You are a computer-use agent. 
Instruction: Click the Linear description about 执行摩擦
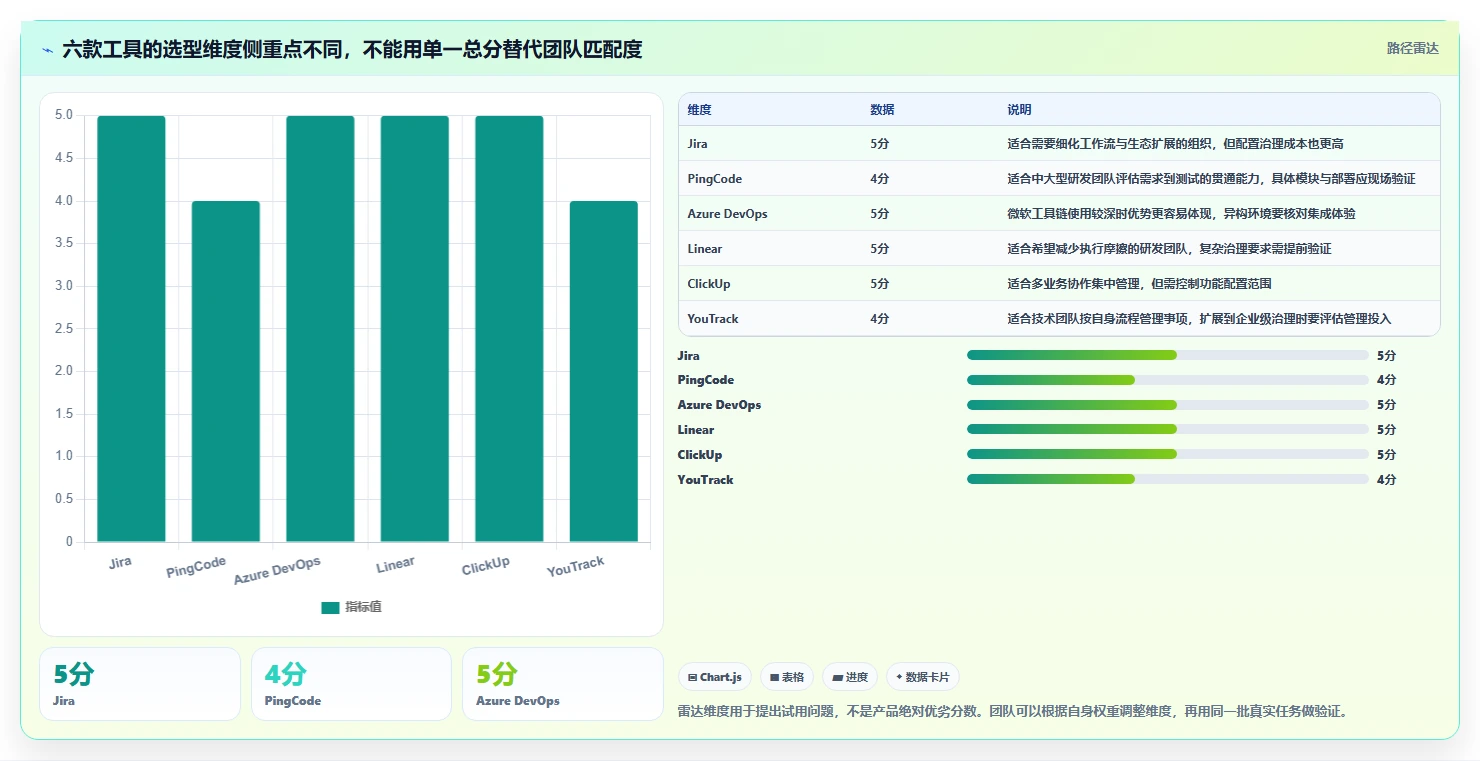(x=1169, y=249)
